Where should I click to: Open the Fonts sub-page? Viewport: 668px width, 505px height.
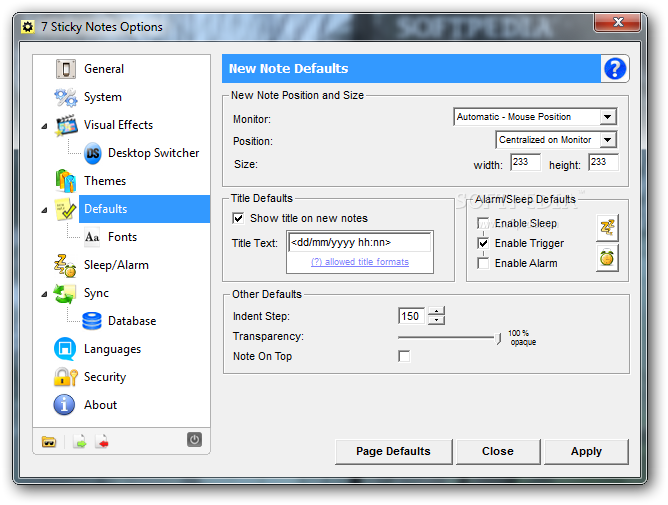[x=122, y=237]
